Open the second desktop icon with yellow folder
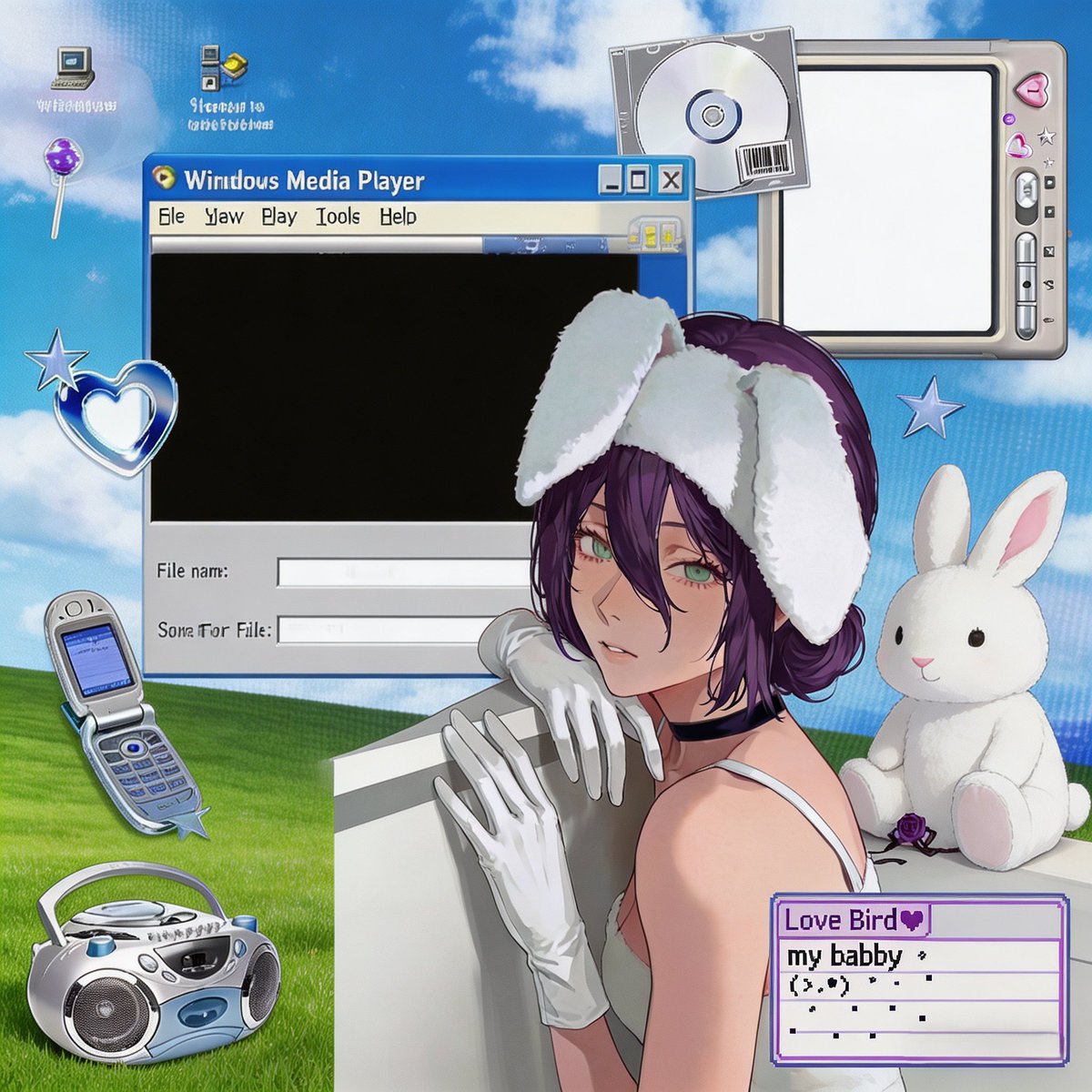1092x1092 pixels. click(x=223, y=70)
